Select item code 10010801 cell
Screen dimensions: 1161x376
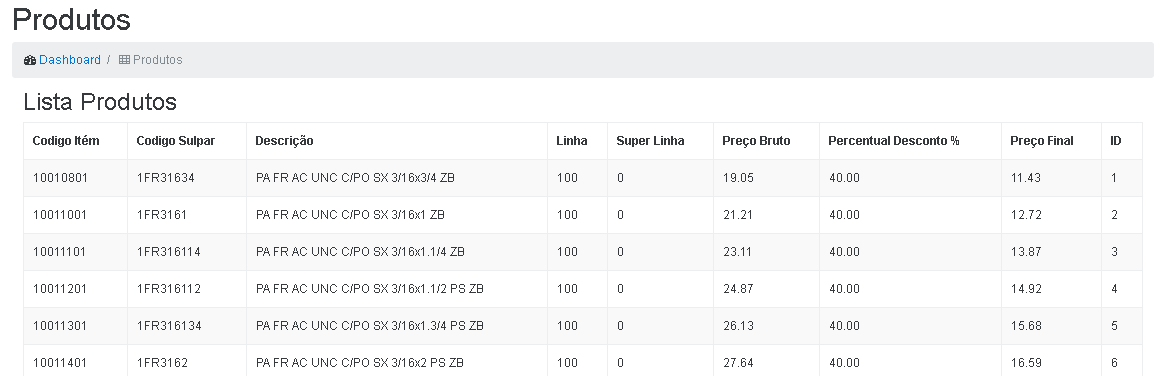(76, 178)
